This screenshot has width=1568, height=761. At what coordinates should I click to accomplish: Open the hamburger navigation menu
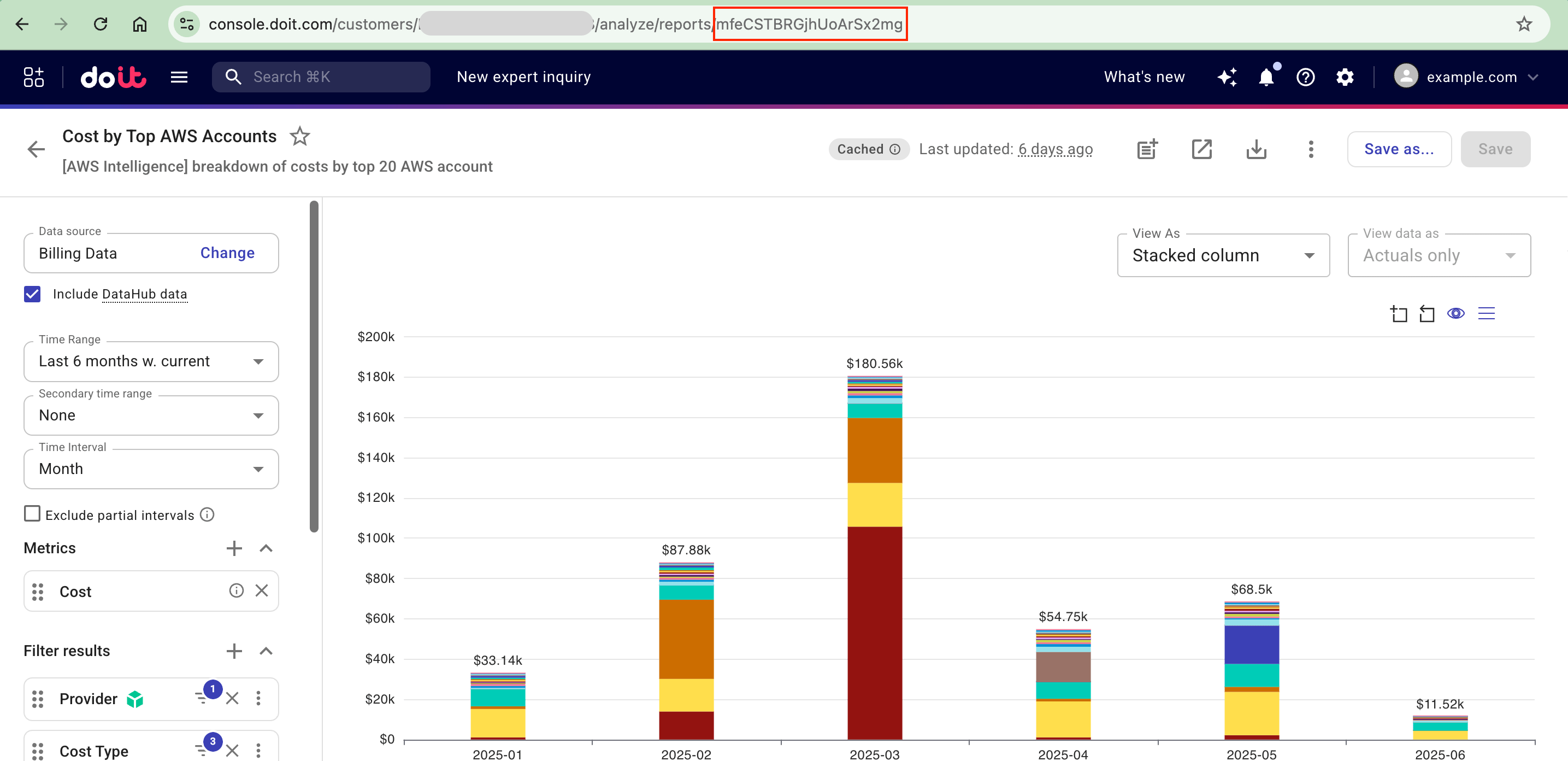(x=179, y=78)
